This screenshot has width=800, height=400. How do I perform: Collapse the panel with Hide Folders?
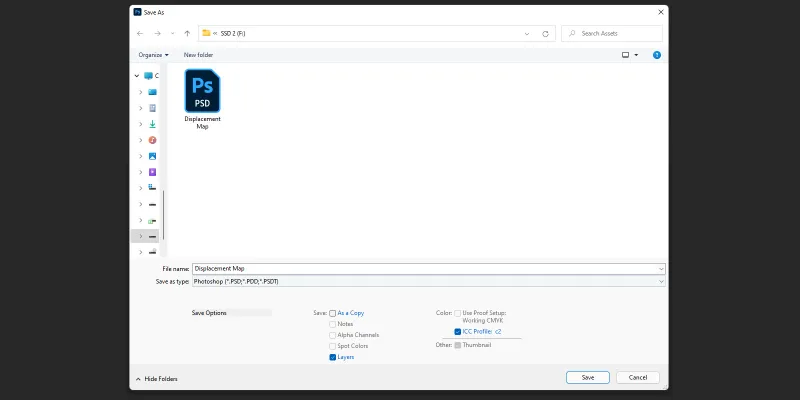coord(157,379)
